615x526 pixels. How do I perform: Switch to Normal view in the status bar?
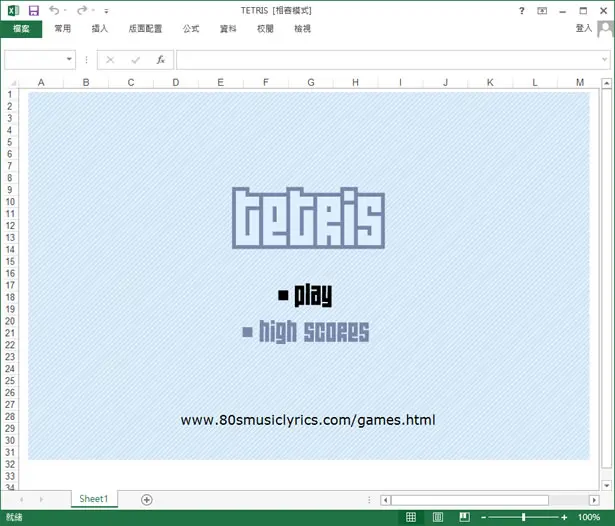pos(411,517)
